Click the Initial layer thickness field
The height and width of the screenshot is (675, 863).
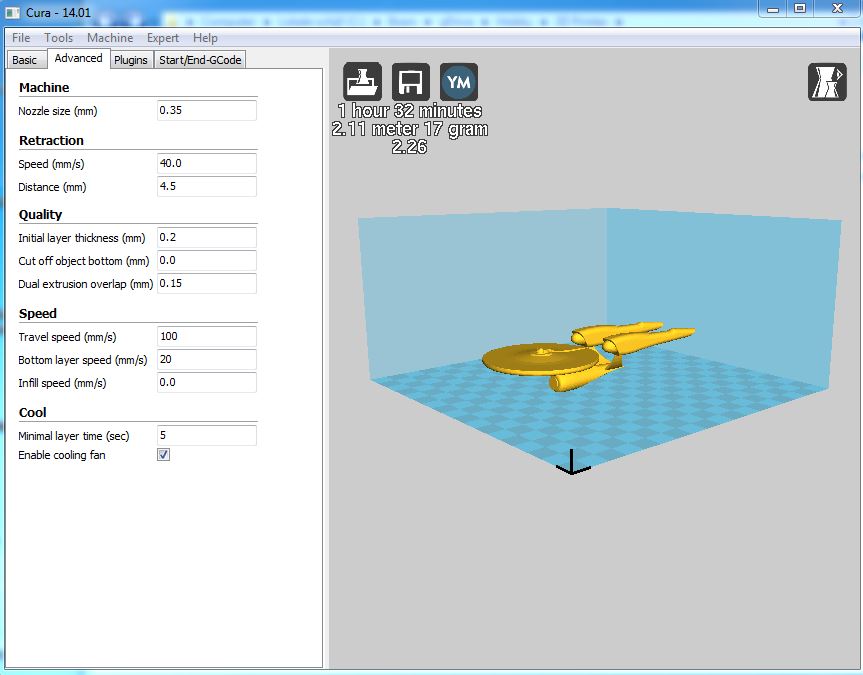pos(207,237)
